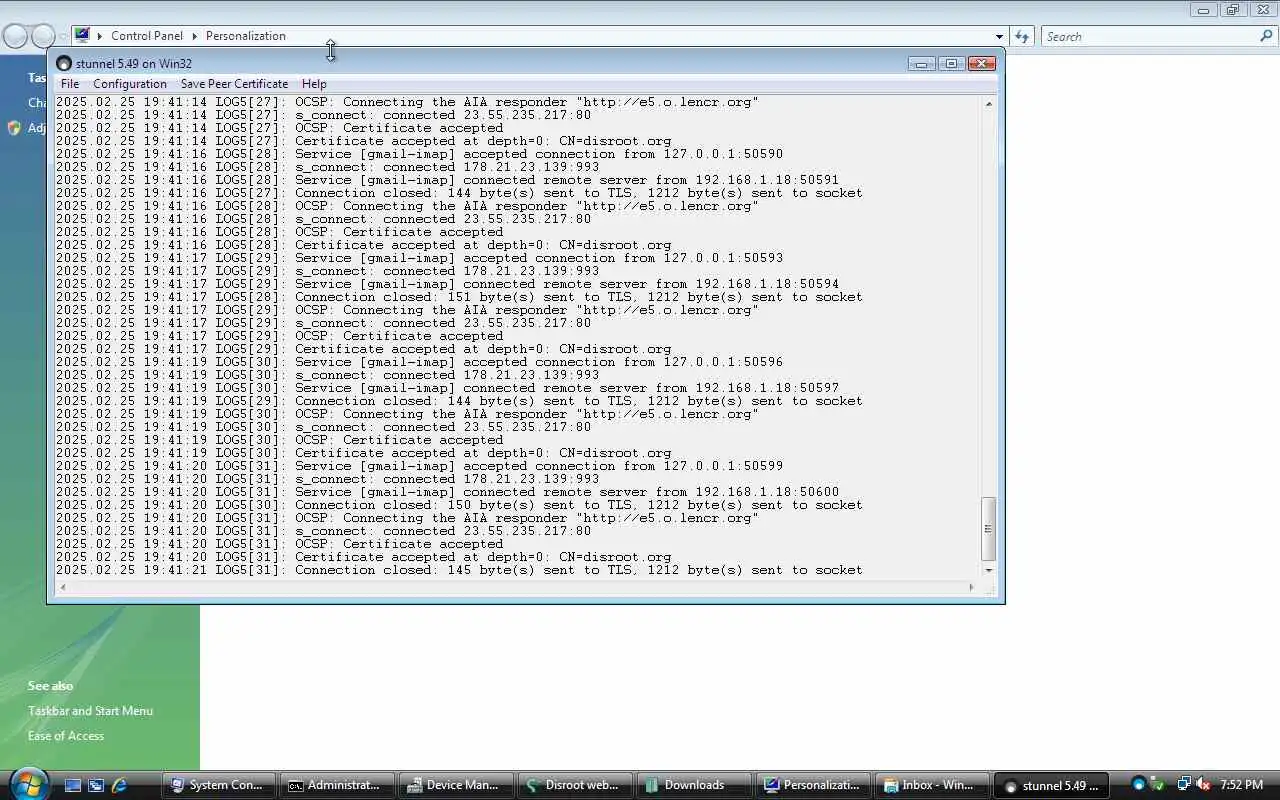1280x800 pixels.
Task: Click log line accepted connection from 127.0.0.1:50593
Action: pyautogui.click(x=419, y=258)
